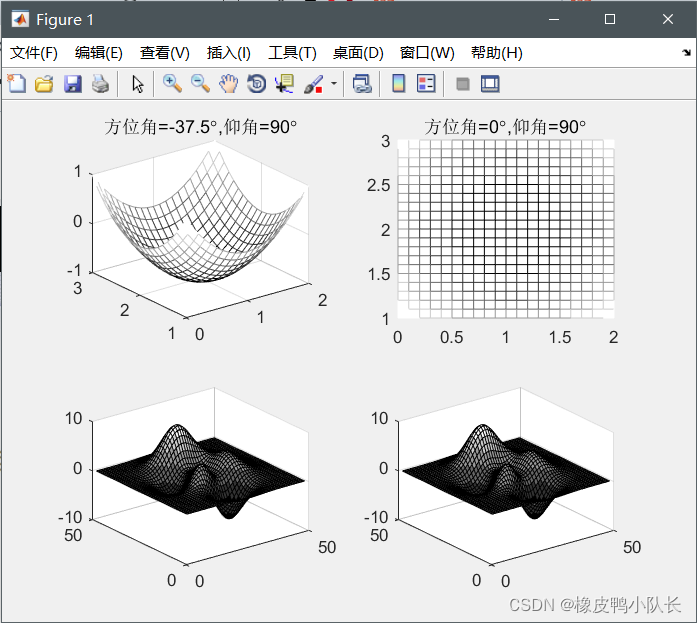Activate the Brush data tool
697x623 pixels.
313,84
